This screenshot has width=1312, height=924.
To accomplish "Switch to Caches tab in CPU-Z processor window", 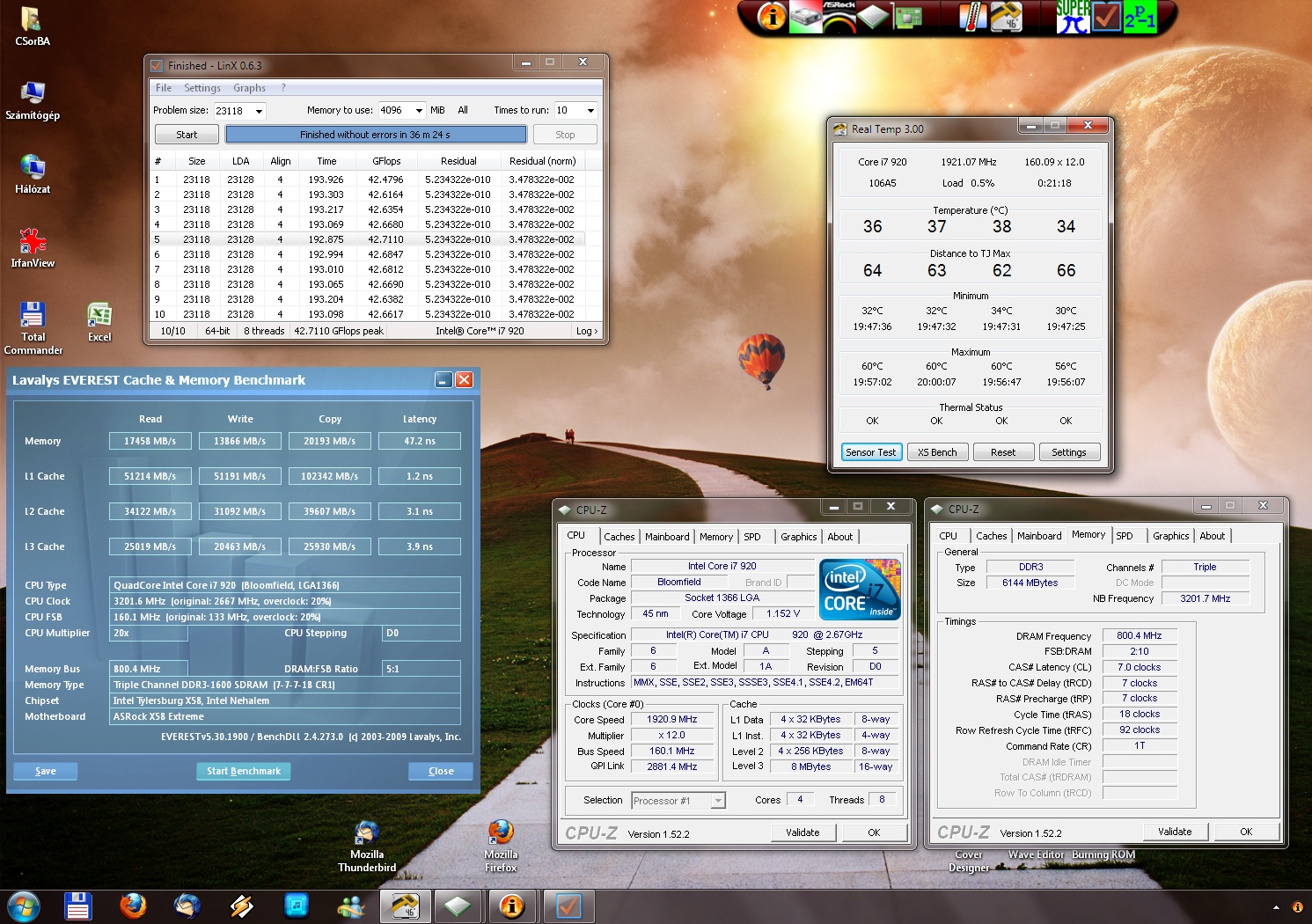I will [x=619, y=537].
